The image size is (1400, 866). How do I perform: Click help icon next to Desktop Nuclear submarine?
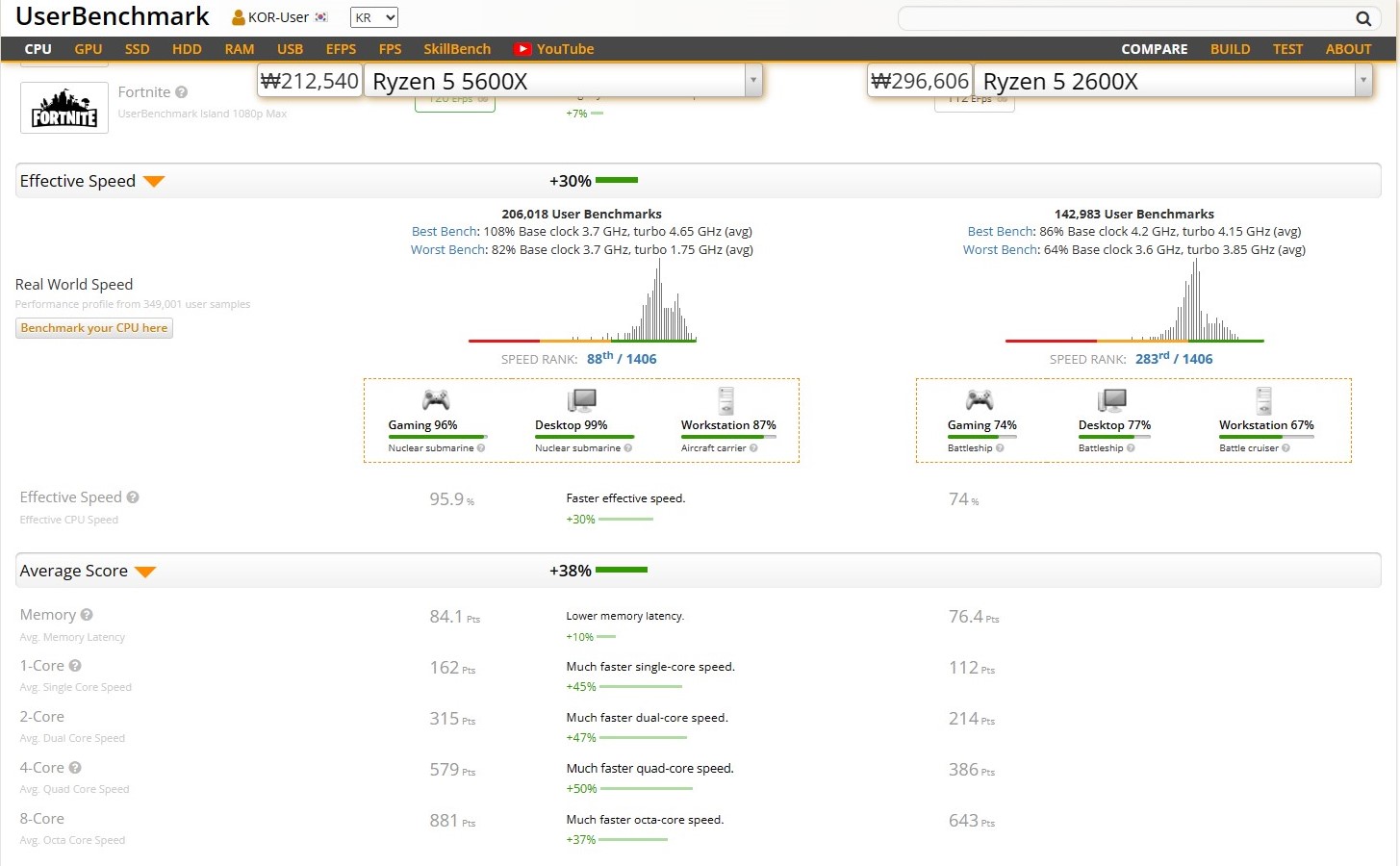point(628,448)
